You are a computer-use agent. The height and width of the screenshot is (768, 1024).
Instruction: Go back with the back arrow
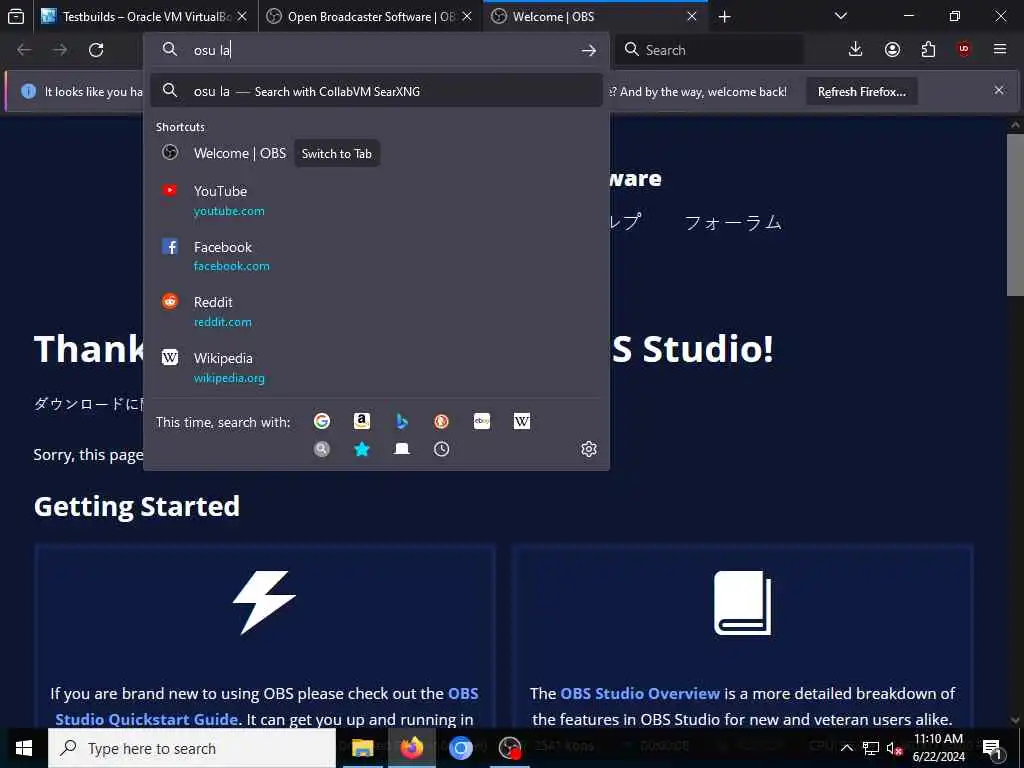coord(24,50)
